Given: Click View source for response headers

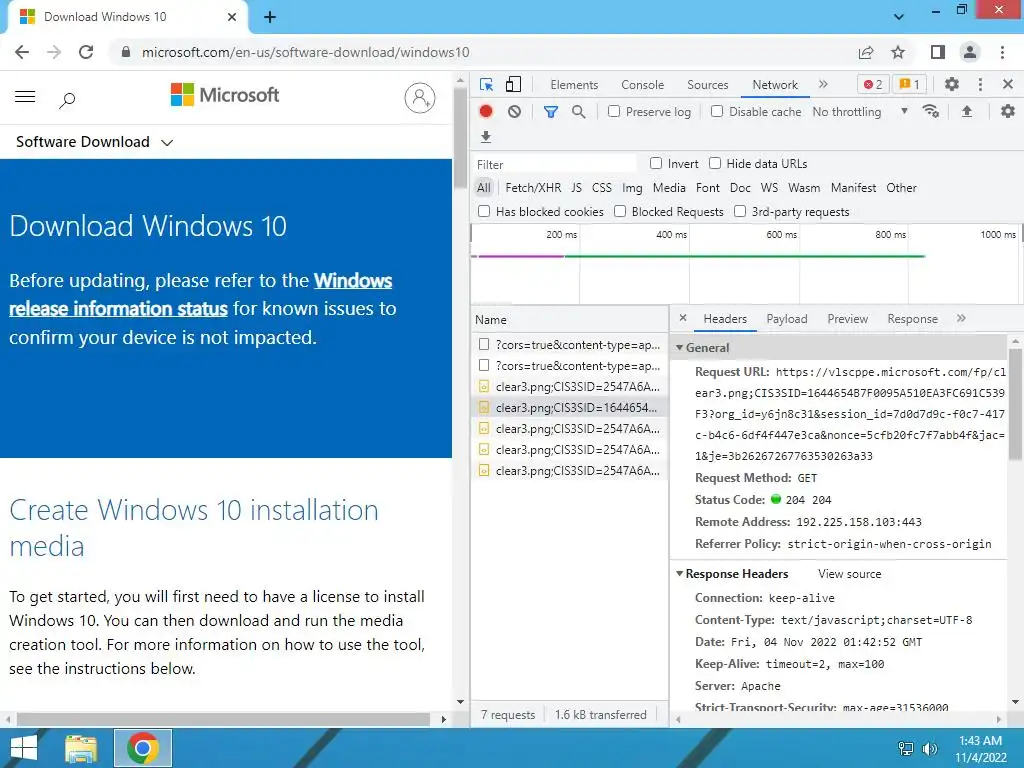Looking at the screenshot, I should point(850,574).
